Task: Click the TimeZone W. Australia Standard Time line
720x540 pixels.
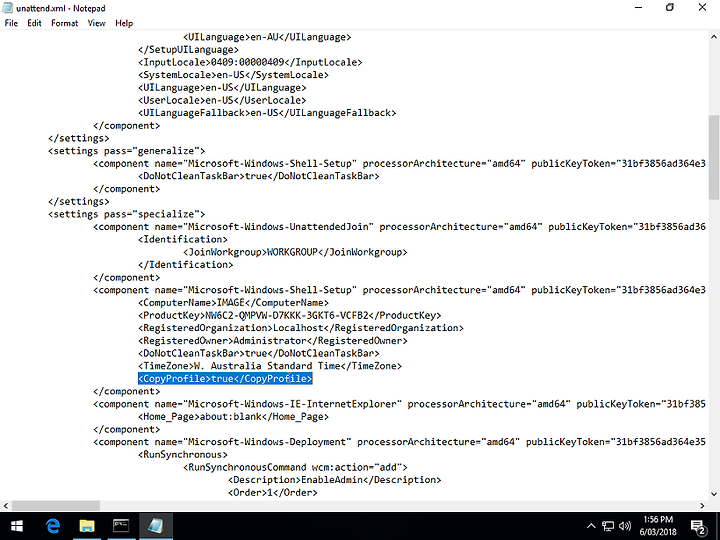Action: coord(270,366)
